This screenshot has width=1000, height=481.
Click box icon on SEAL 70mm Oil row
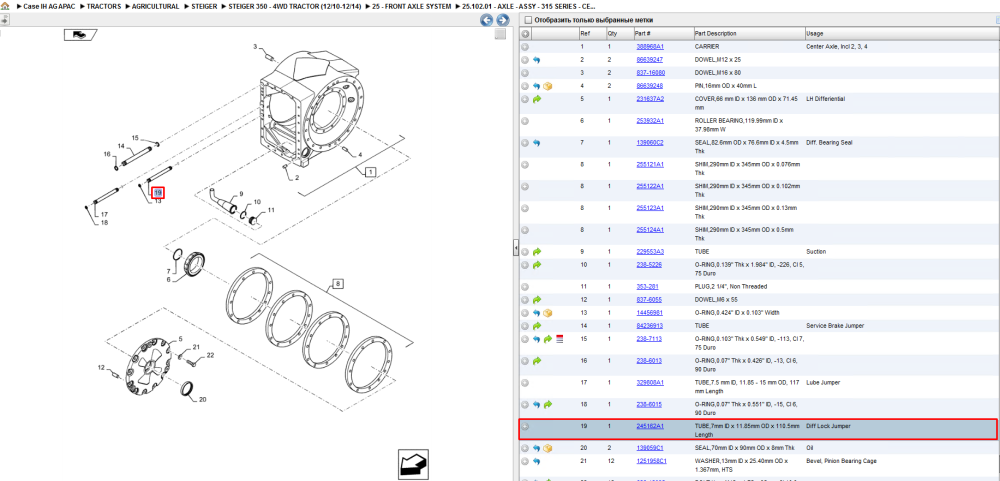pos(548,448)
